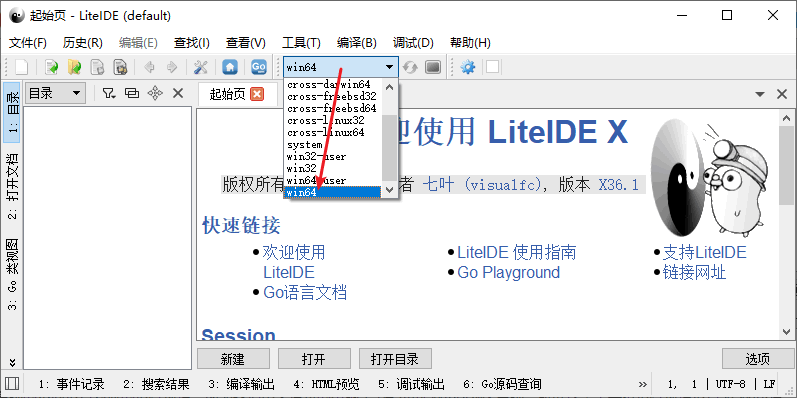
Task: Select cross-linux32 in the environment list
Action: tap(332, 120)
